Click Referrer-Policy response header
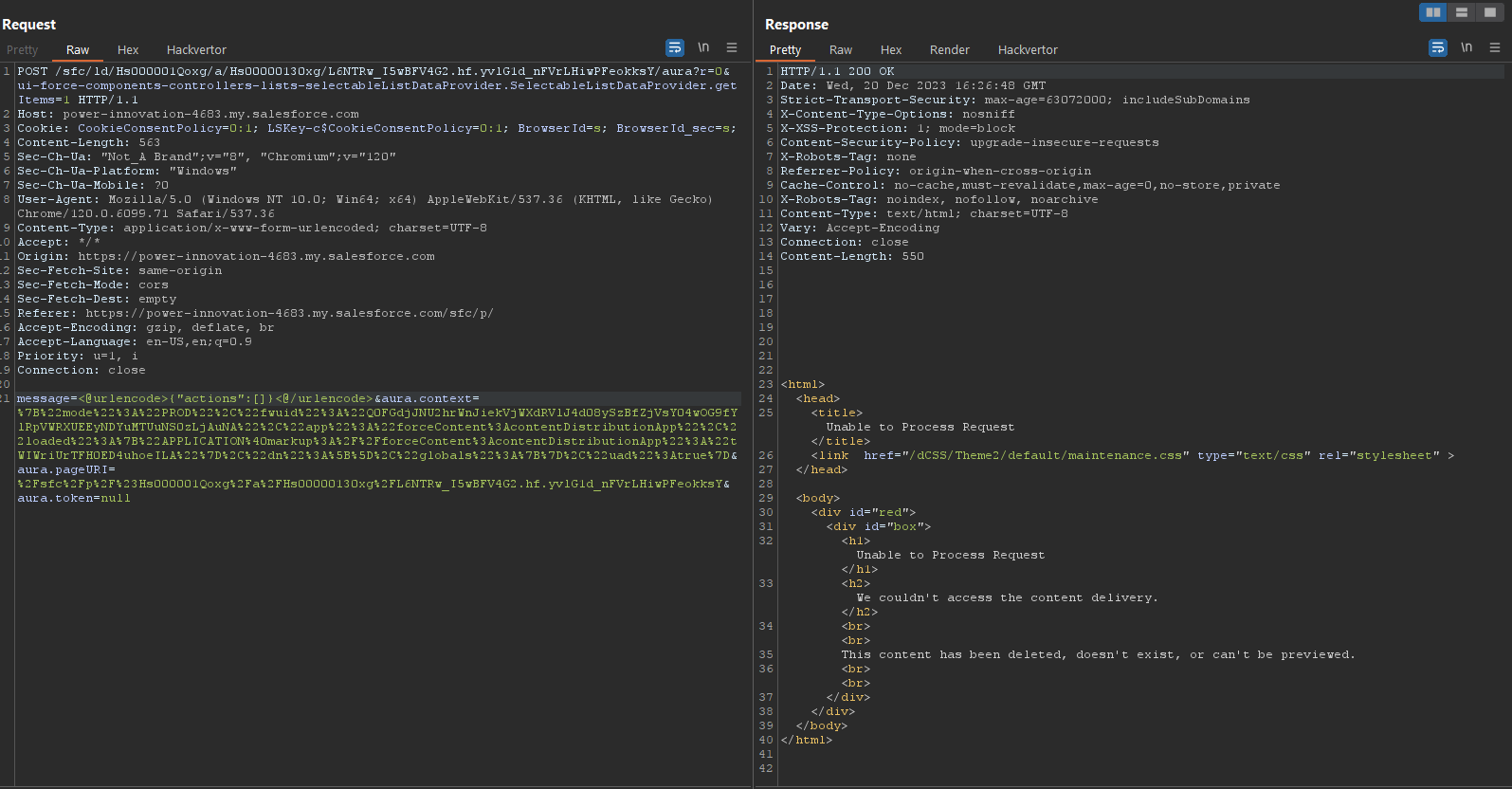1512x789 pixels. pyautogui.click(x=936, y=171)
